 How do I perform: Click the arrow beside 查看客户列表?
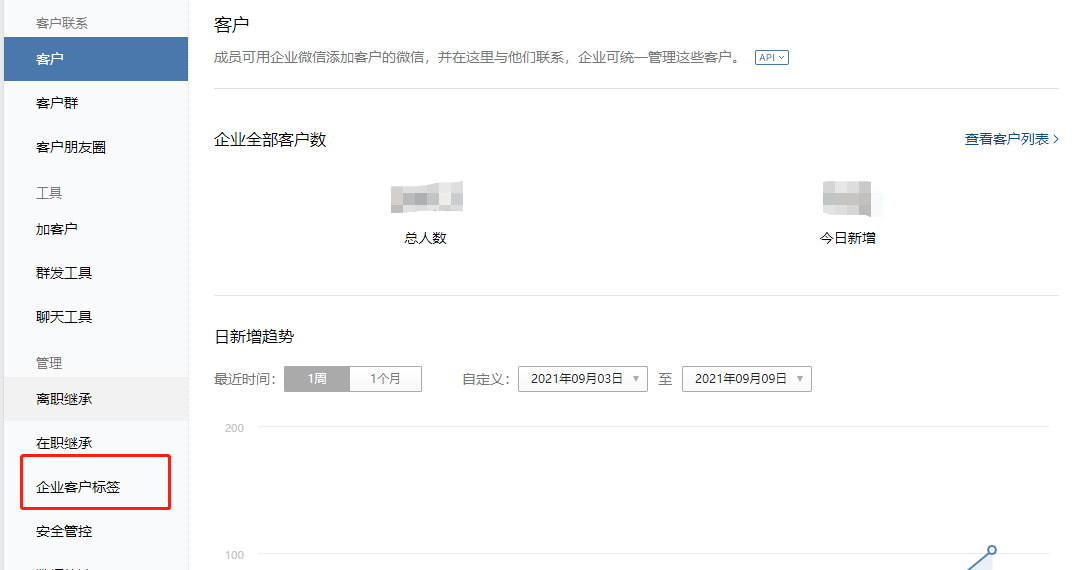[1056, 140]
